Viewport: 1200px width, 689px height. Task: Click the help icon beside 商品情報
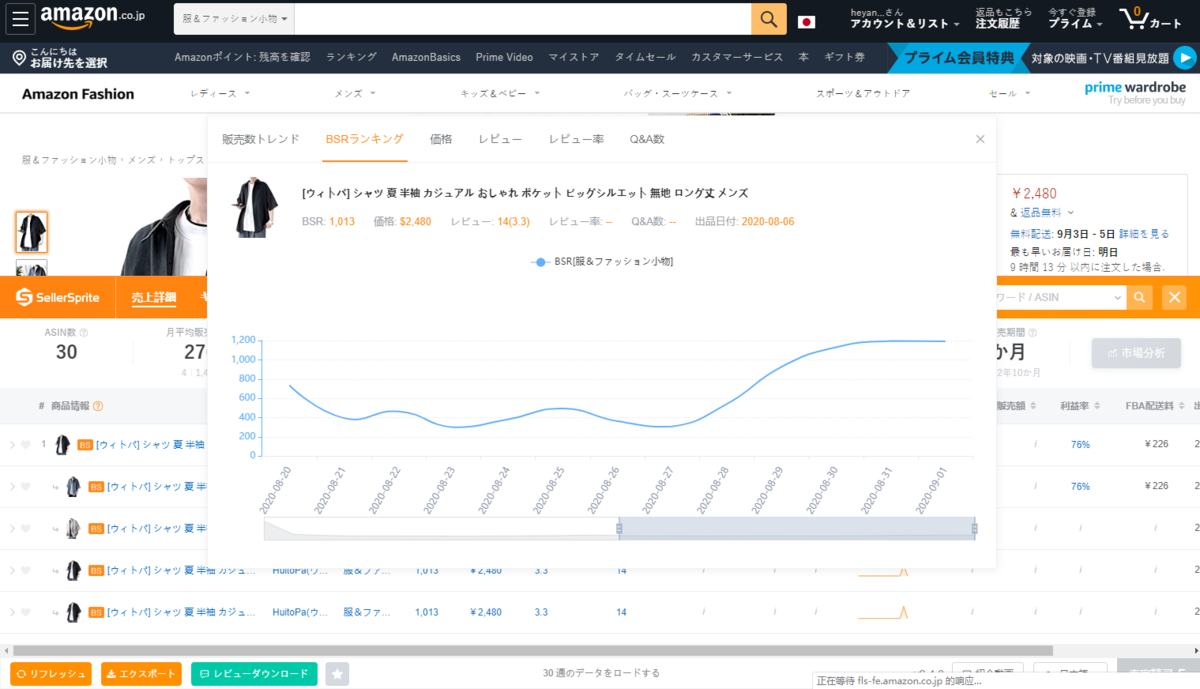coord(98,406)
